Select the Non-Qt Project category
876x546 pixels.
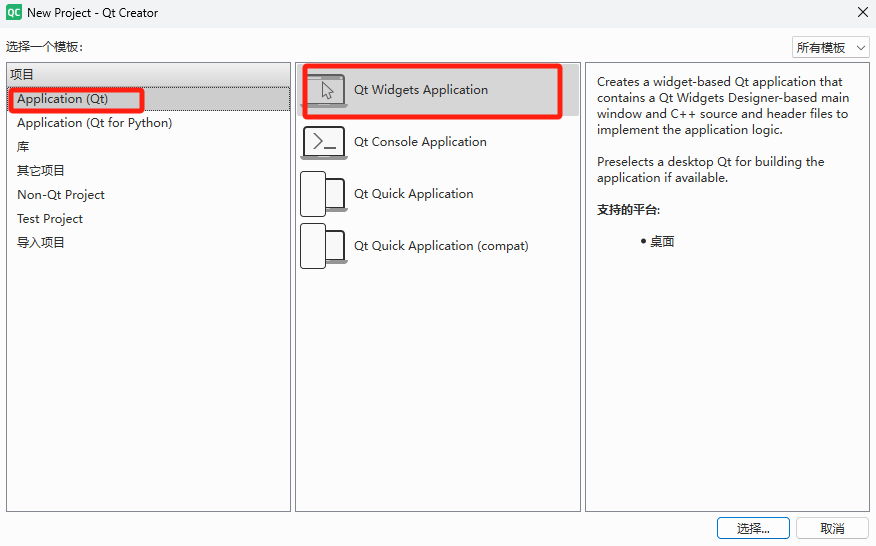click(148, 194)
